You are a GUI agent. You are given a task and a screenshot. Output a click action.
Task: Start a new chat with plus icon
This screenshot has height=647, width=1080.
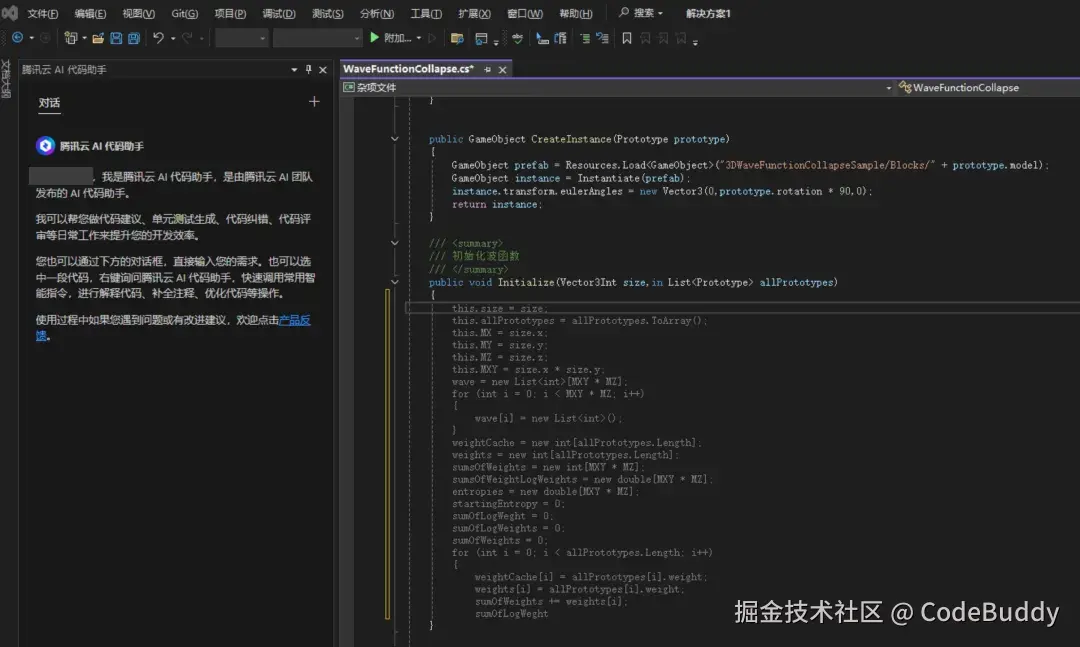pyautogui.click(x=314, y=102)
